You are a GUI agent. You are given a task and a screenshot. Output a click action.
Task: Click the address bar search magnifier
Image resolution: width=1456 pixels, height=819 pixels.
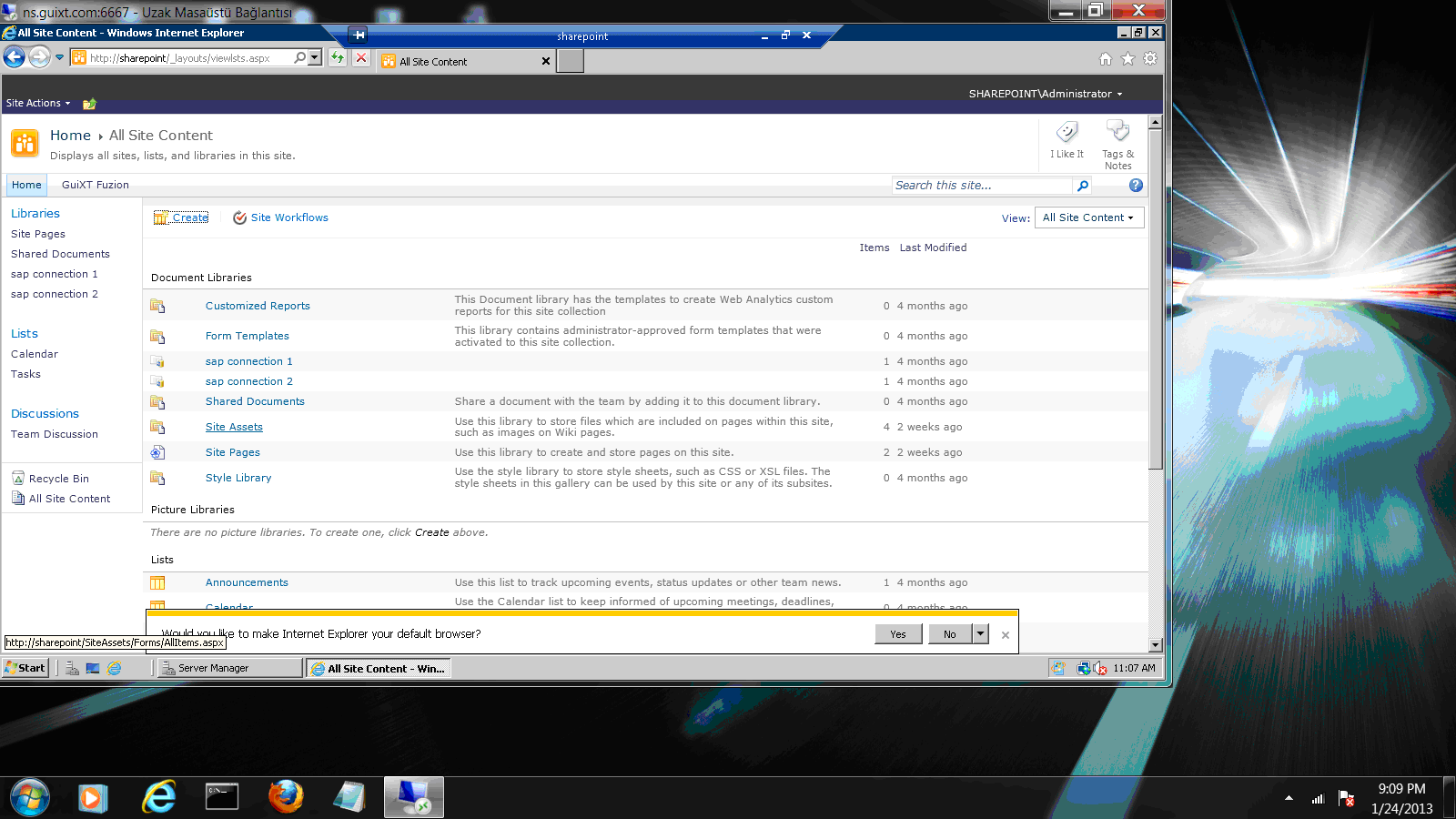299,57
